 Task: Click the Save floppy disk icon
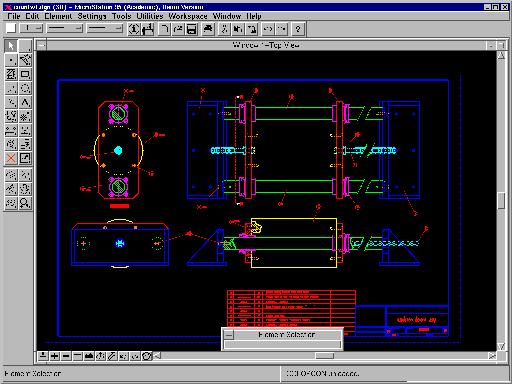point(192,29)
